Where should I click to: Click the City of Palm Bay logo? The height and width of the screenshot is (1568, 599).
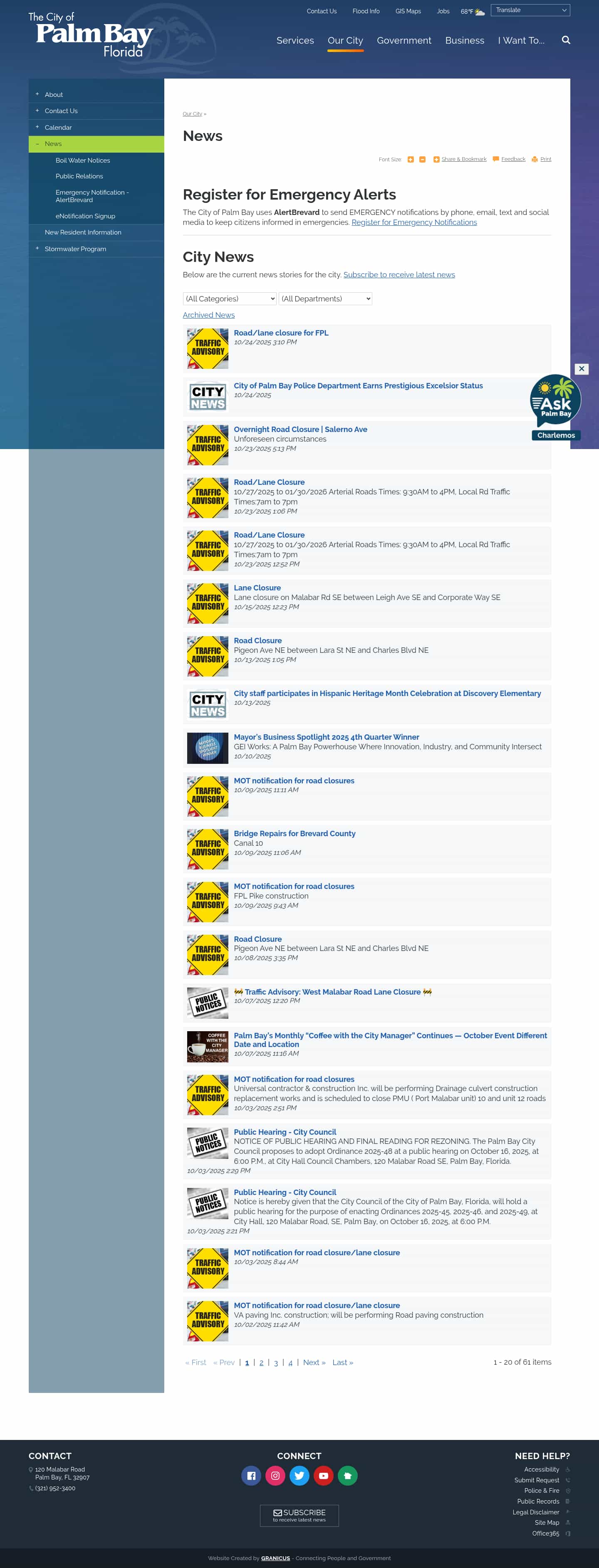tap(91, 35)
